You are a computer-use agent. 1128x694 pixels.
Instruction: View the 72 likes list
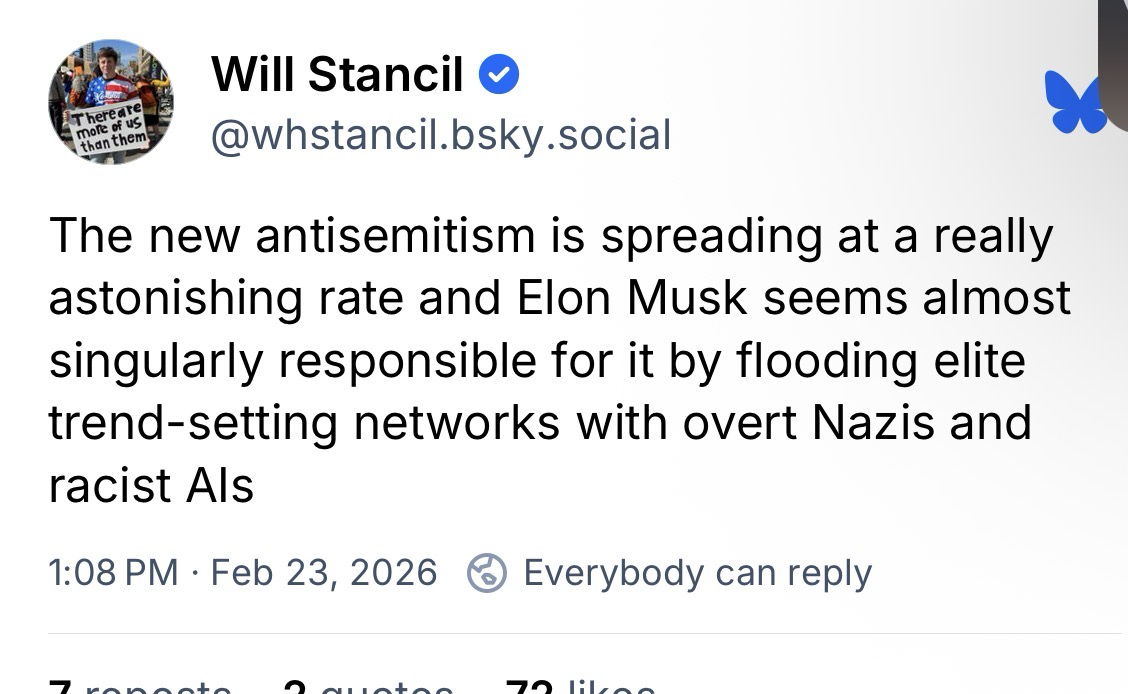pyautogui.click(x=580, y=686)
